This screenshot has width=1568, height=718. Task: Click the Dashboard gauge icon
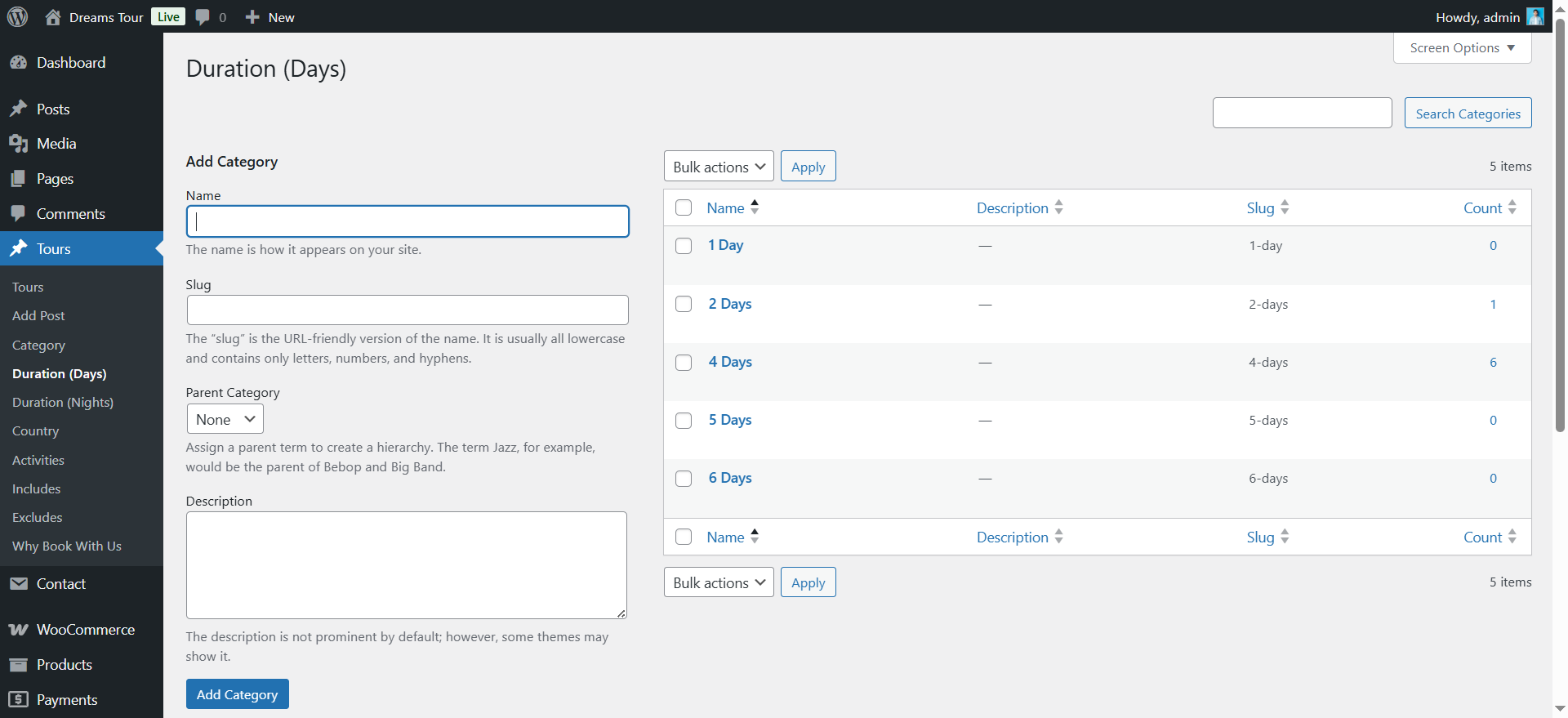pos(18,63)
